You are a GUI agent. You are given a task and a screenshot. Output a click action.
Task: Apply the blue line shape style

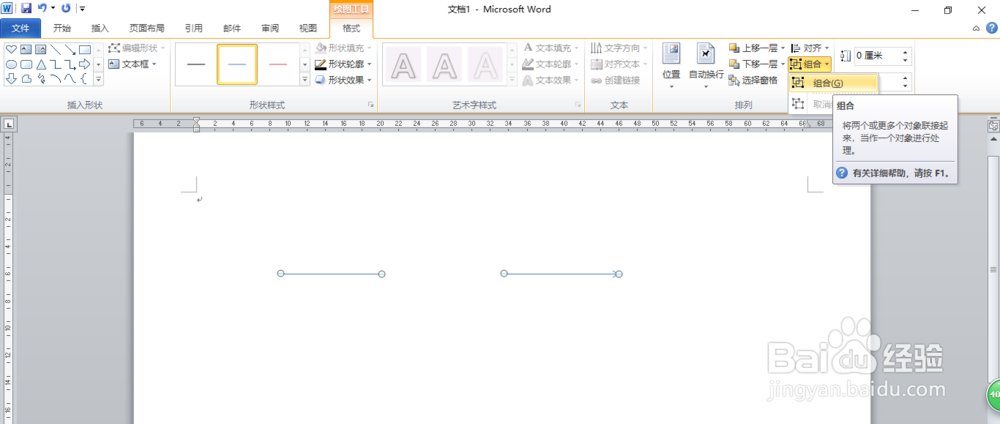pyautogui.click(x=237, y=64)
